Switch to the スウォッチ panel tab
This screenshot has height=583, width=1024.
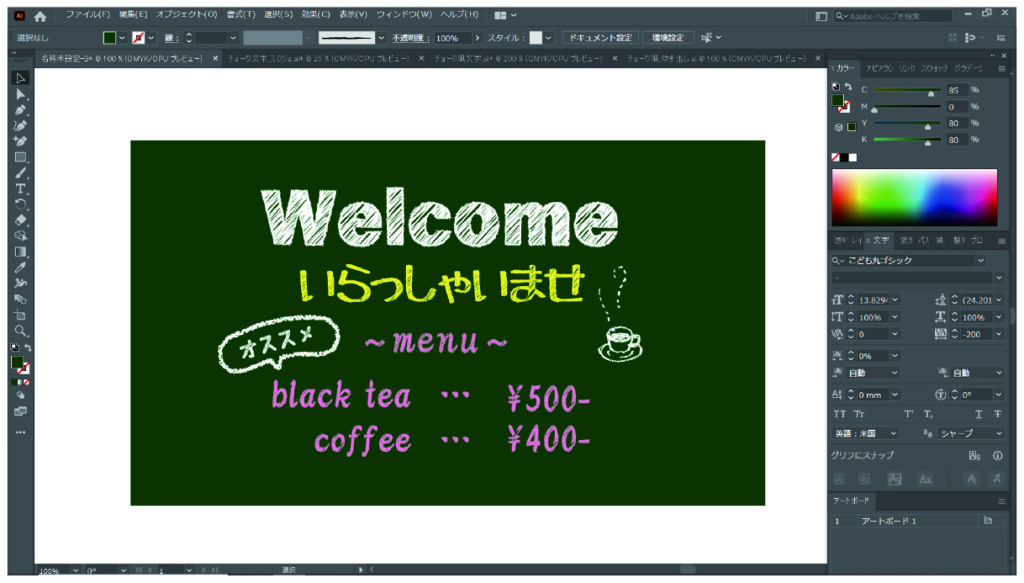click(933, 69)
